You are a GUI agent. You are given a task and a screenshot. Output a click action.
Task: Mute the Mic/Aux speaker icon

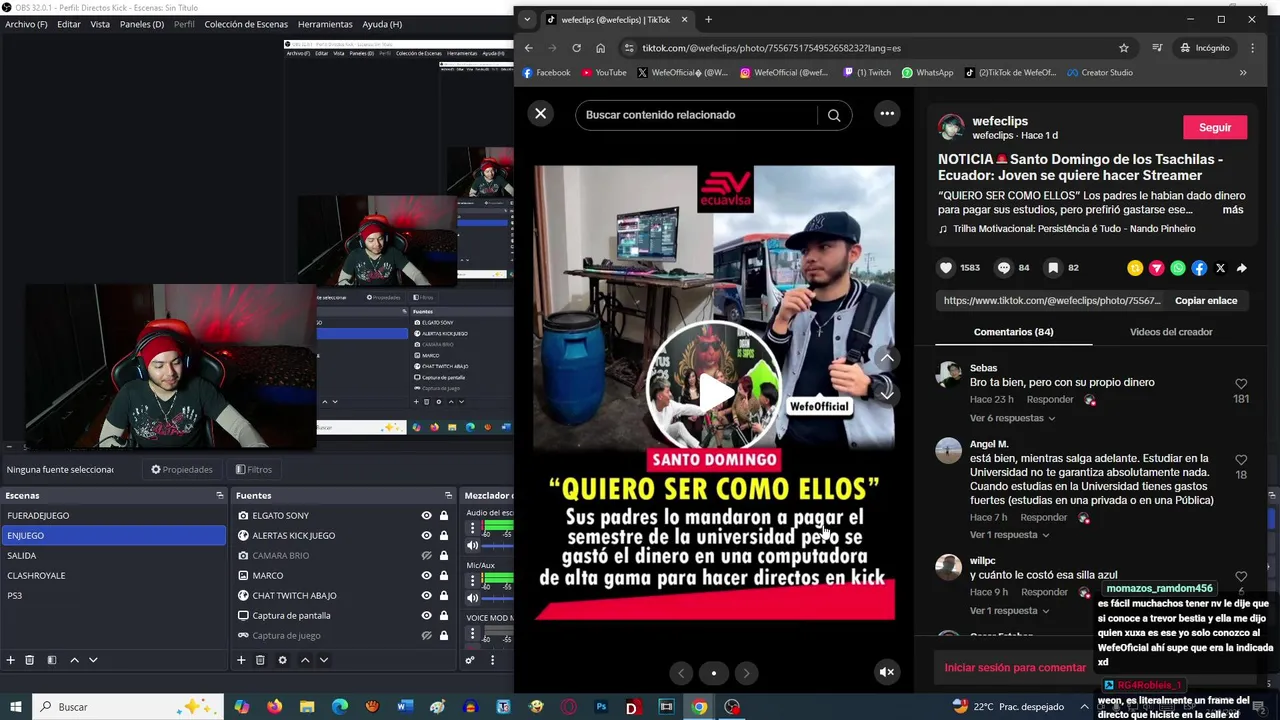coord(472,598)
